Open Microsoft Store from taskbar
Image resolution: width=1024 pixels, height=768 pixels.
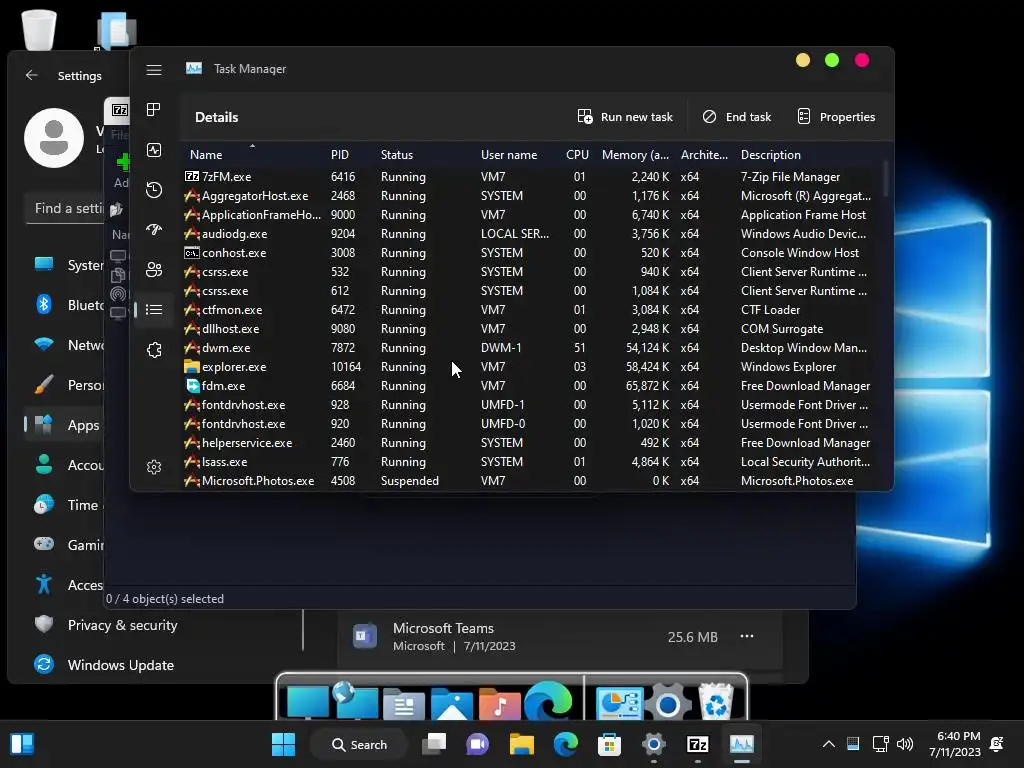point(609,744)
